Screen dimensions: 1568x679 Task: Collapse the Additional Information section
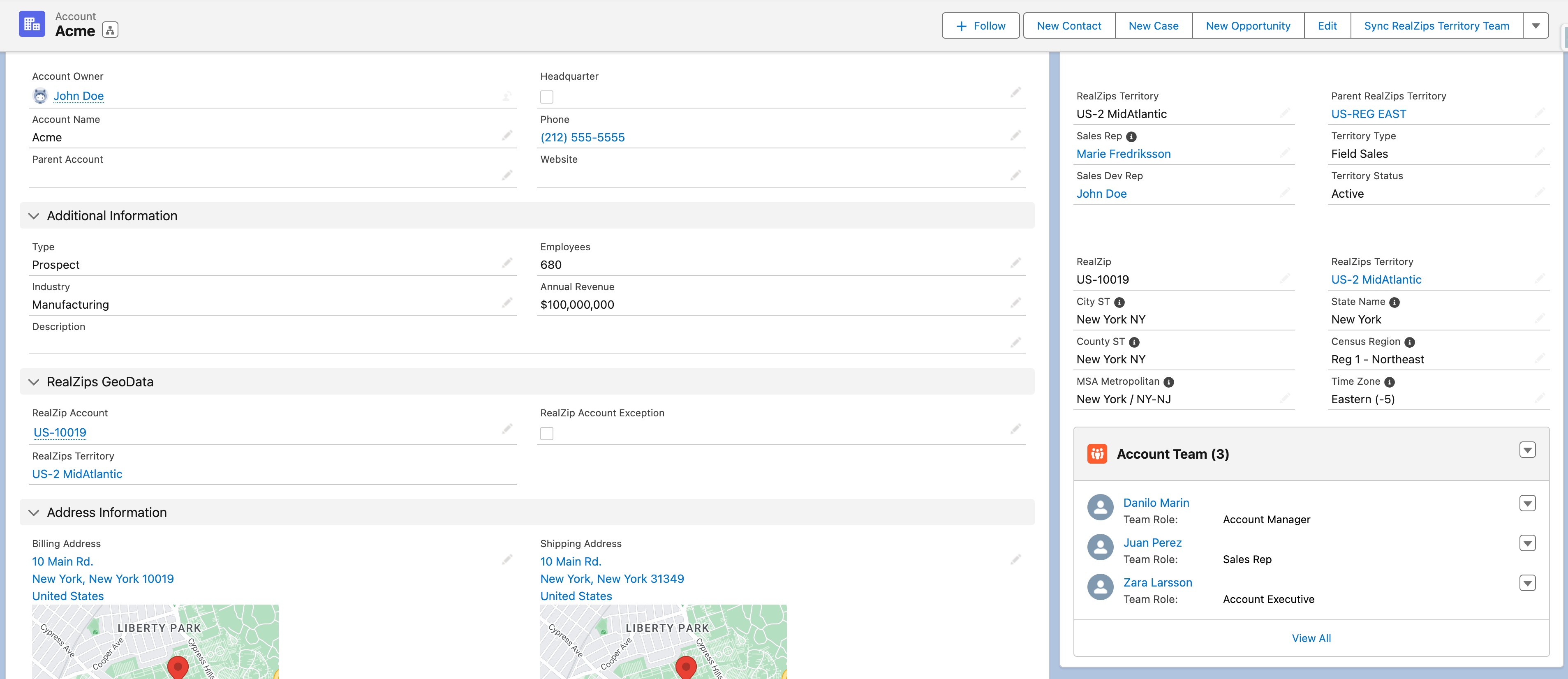click(x=34, y=216)
